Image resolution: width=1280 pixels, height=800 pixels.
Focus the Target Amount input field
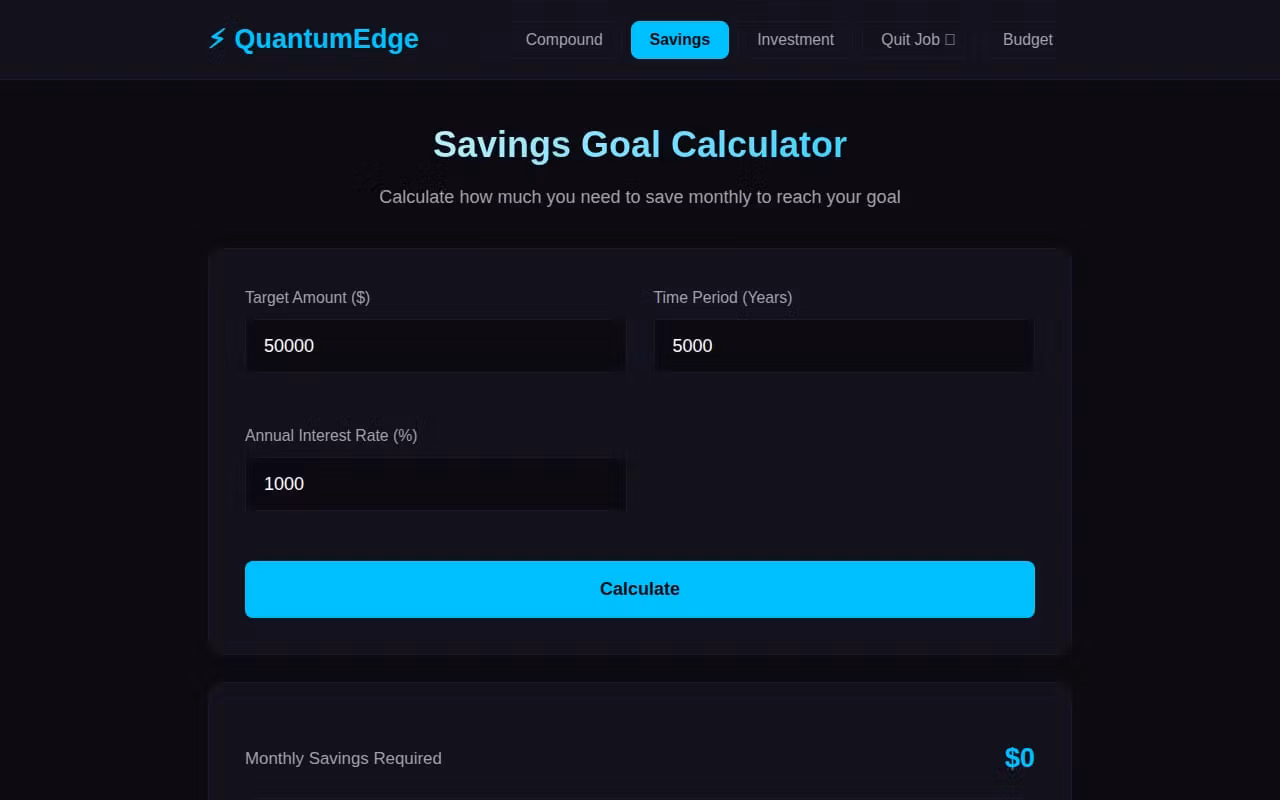point(435,346)
